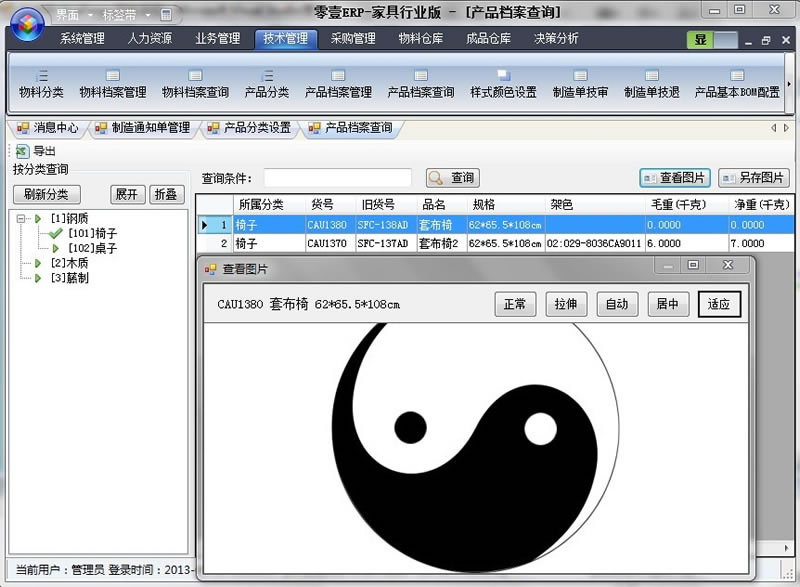Open the 业务管理 menu
Screen dimensions: 800x587
218,38
